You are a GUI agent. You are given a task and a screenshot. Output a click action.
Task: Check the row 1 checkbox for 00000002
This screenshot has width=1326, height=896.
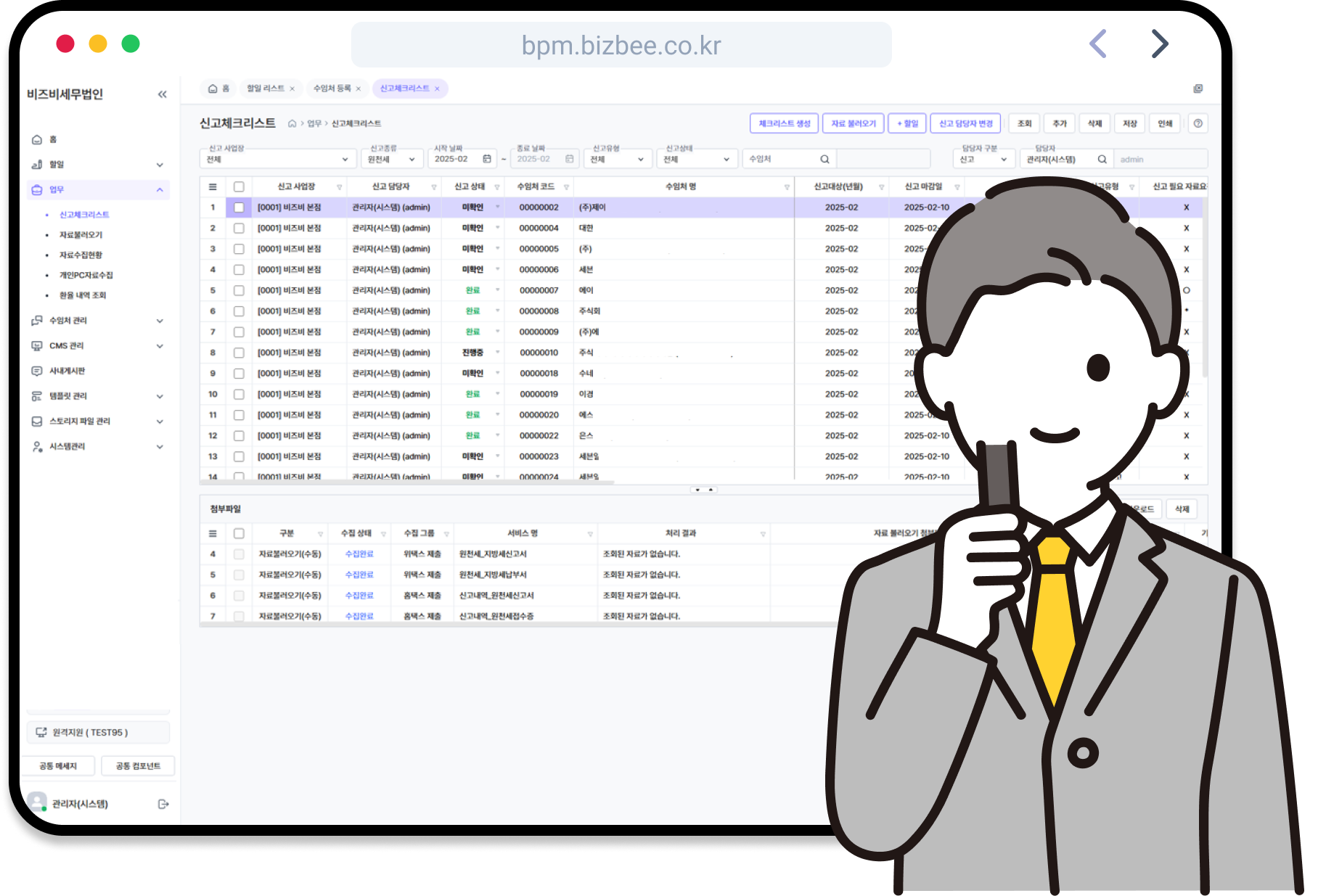(239, 207)
